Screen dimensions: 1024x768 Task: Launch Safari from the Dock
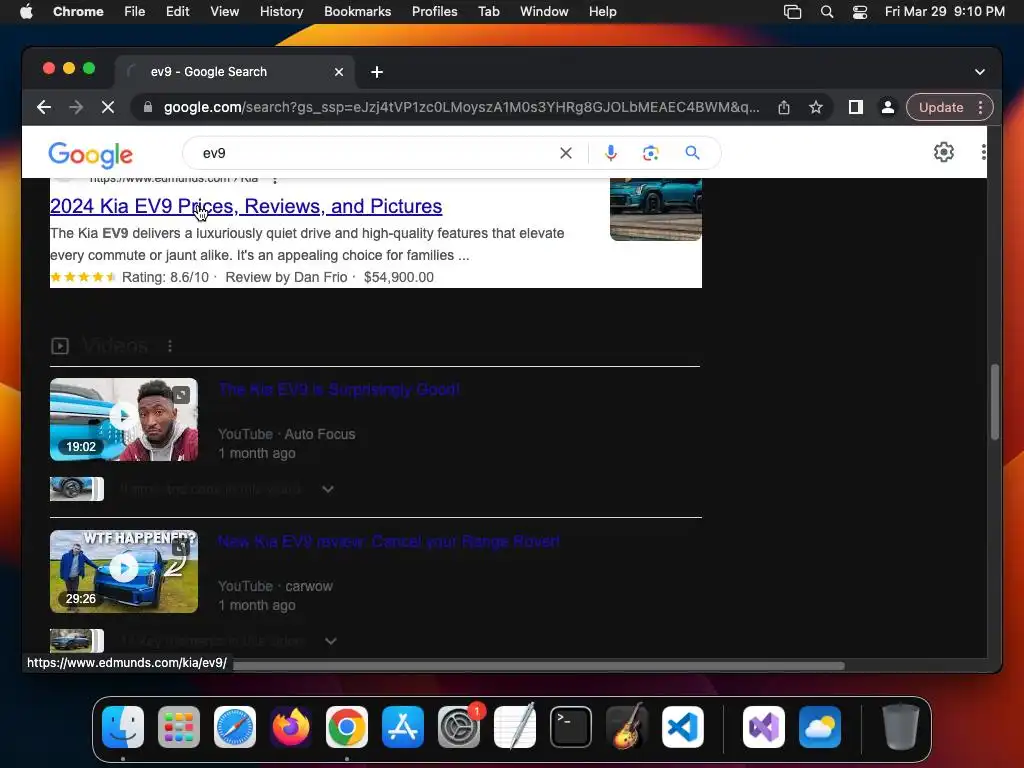point(235,727)
